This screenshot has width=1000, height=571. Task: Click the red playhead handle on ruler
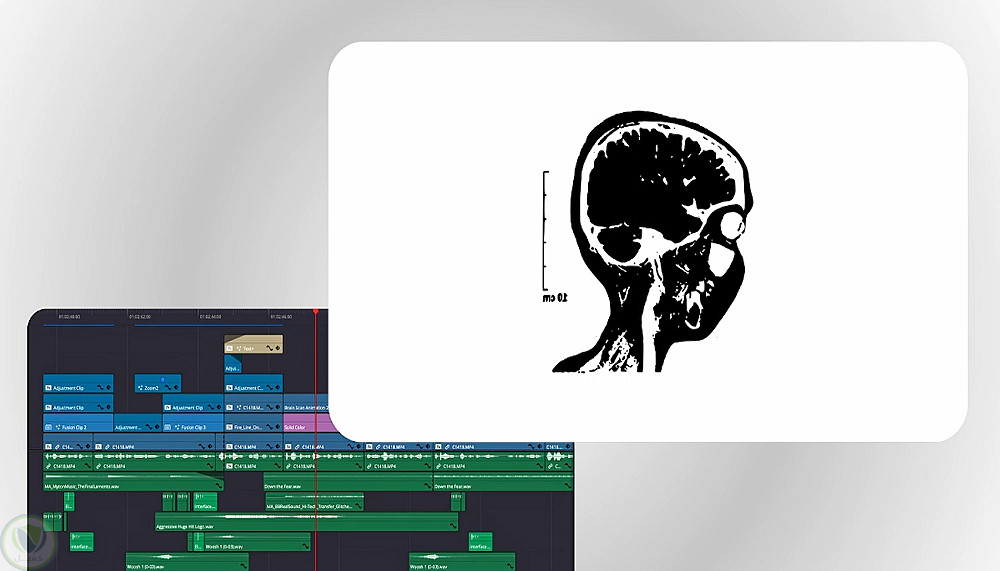click(316, 311)
